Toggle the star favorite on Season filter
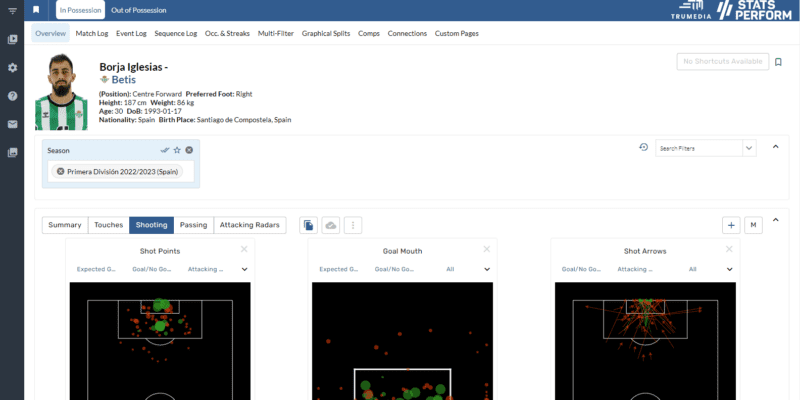 (177, 150)
